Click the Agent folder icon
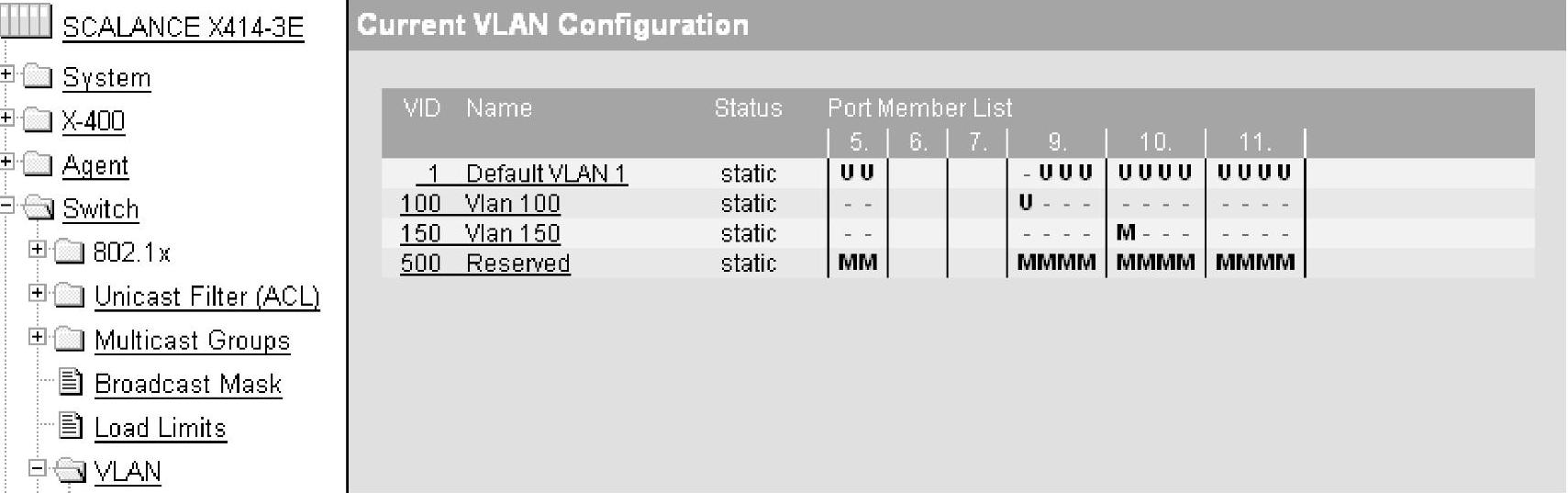This screenshot has width=1568, height=493. tap(38, 163)
